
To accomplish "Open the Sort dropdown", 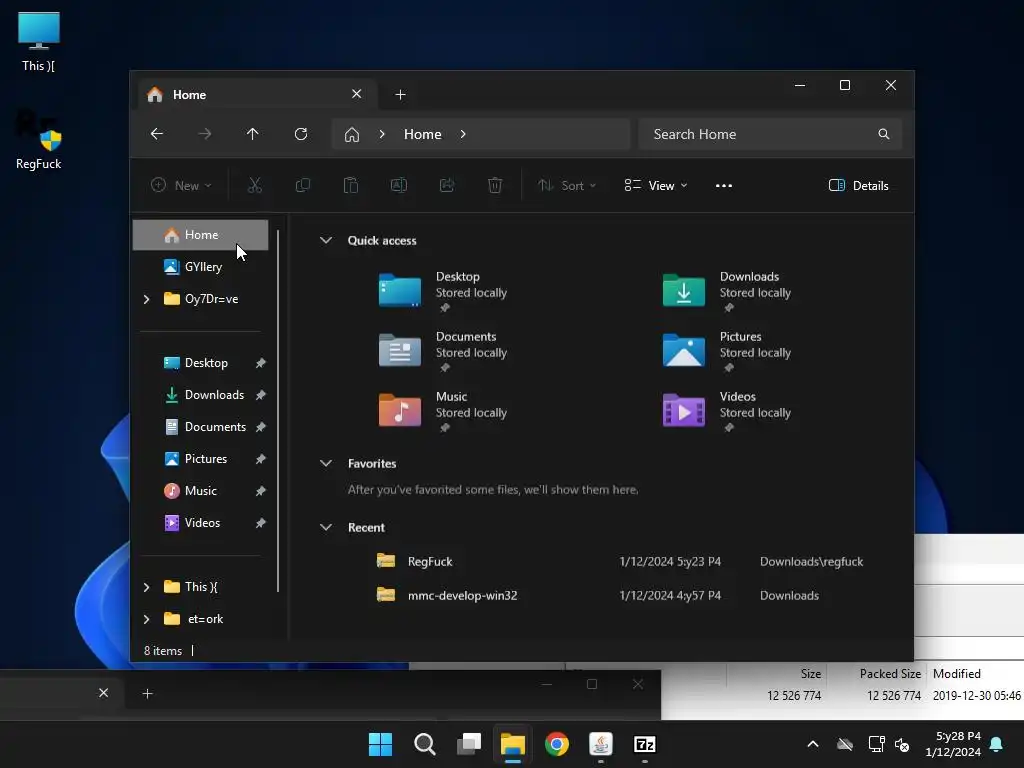I will [x=567, y=185].
